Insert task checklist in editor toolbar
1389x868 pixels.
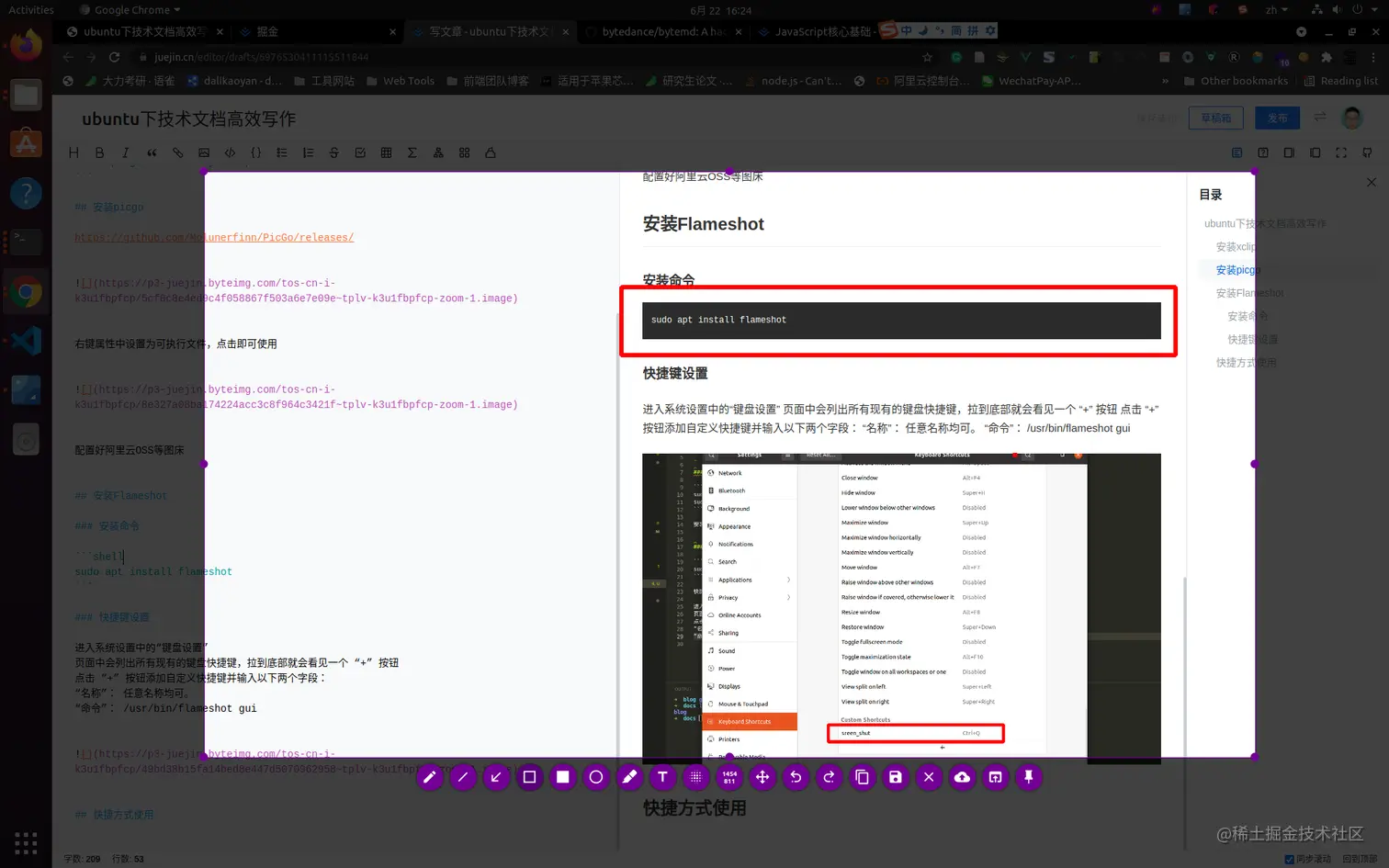click(360, 152)
